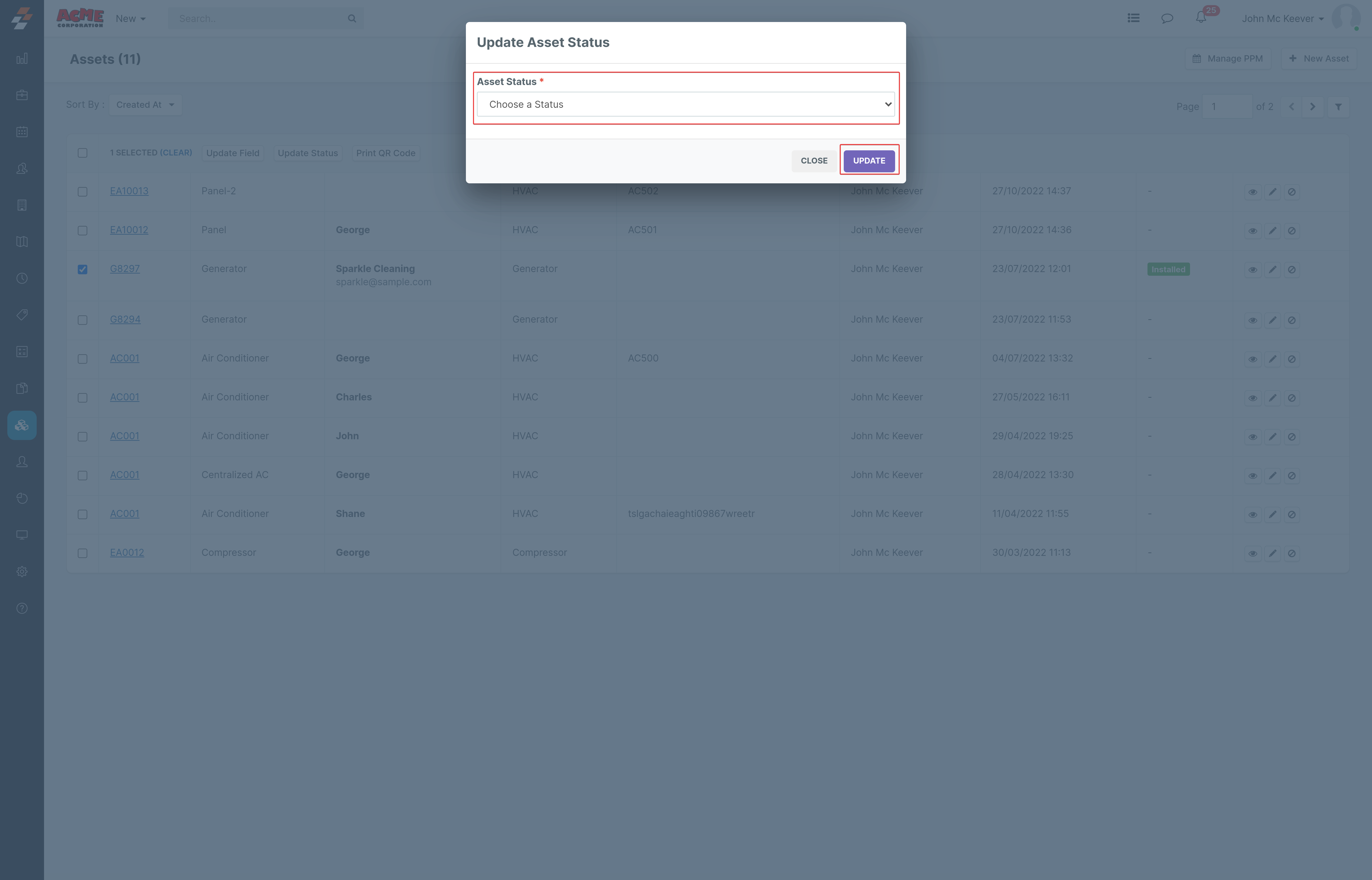Viewport: 1372px width, 880px height.
Task: Open the Choose a Status dropdown
Action: (686, 104)
